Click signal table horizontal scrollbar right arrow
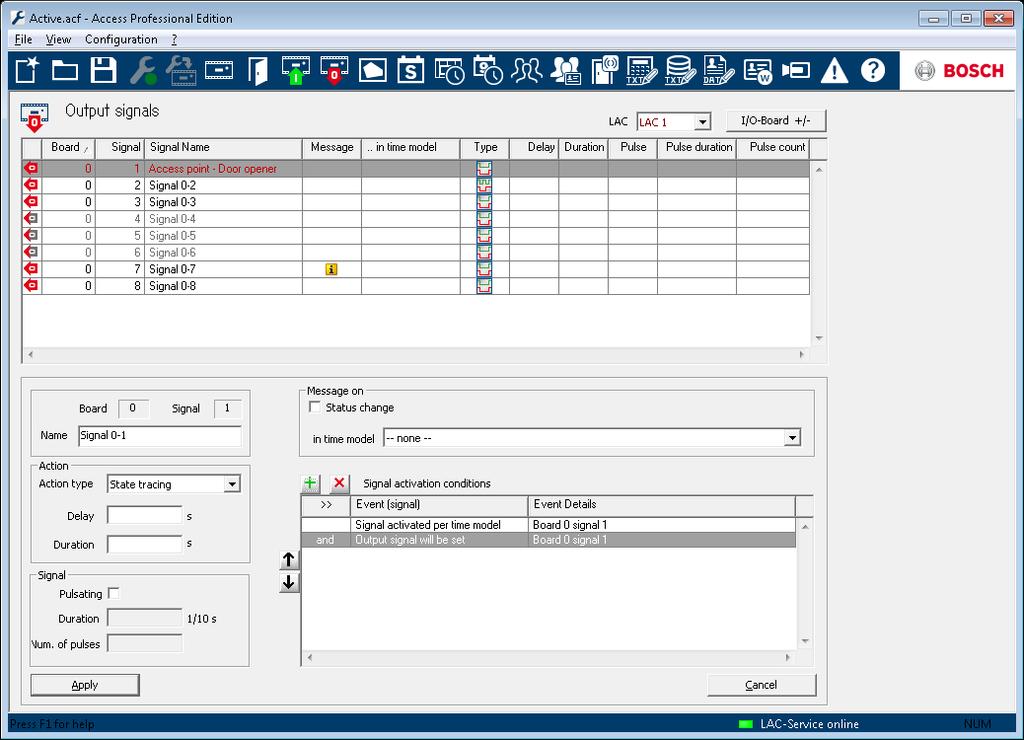The width and height of the screenshot is (1024, 740). coord(802,355)
